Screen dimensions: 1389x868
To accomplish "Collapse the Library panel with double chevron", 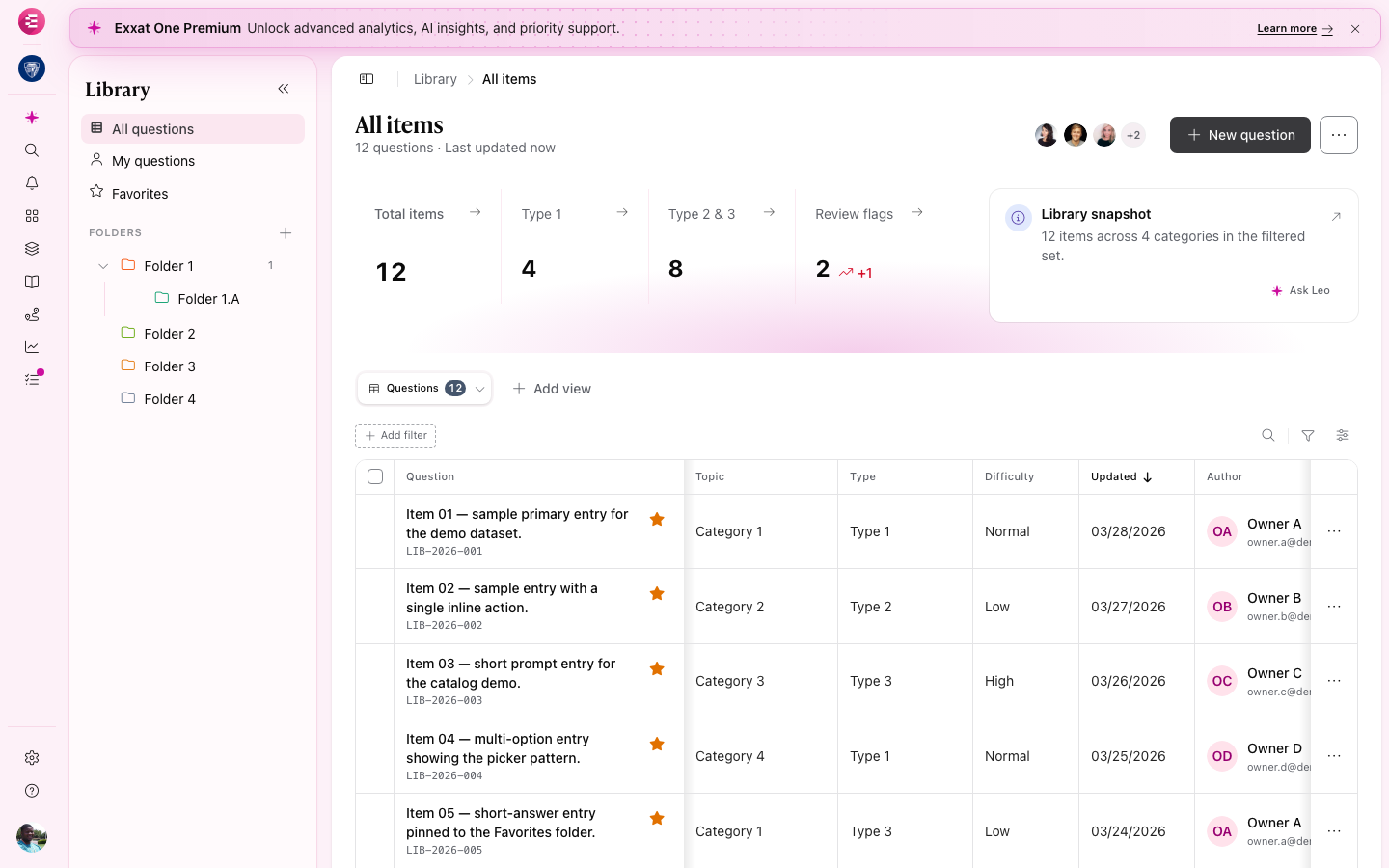I will (284, 89).
